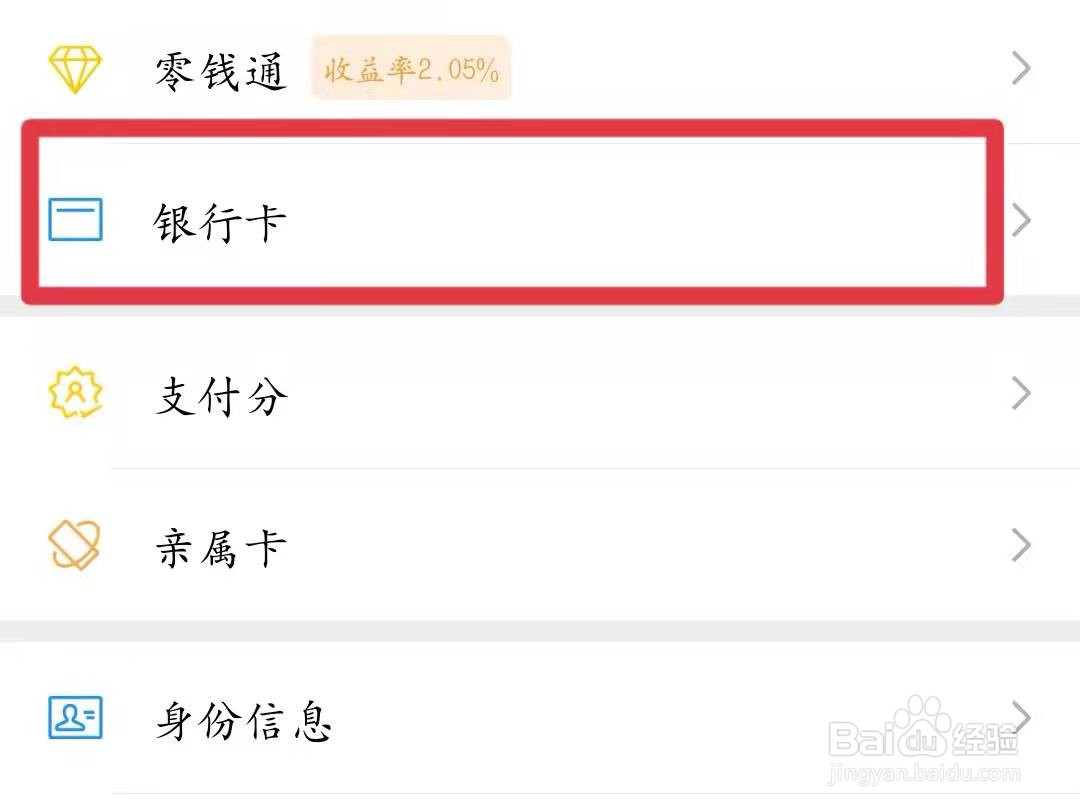The width and height of the screenshot is (1080, 810).
Task: Click the jingyan.baidu.com watermark link
Action: [x=925, y=773]
